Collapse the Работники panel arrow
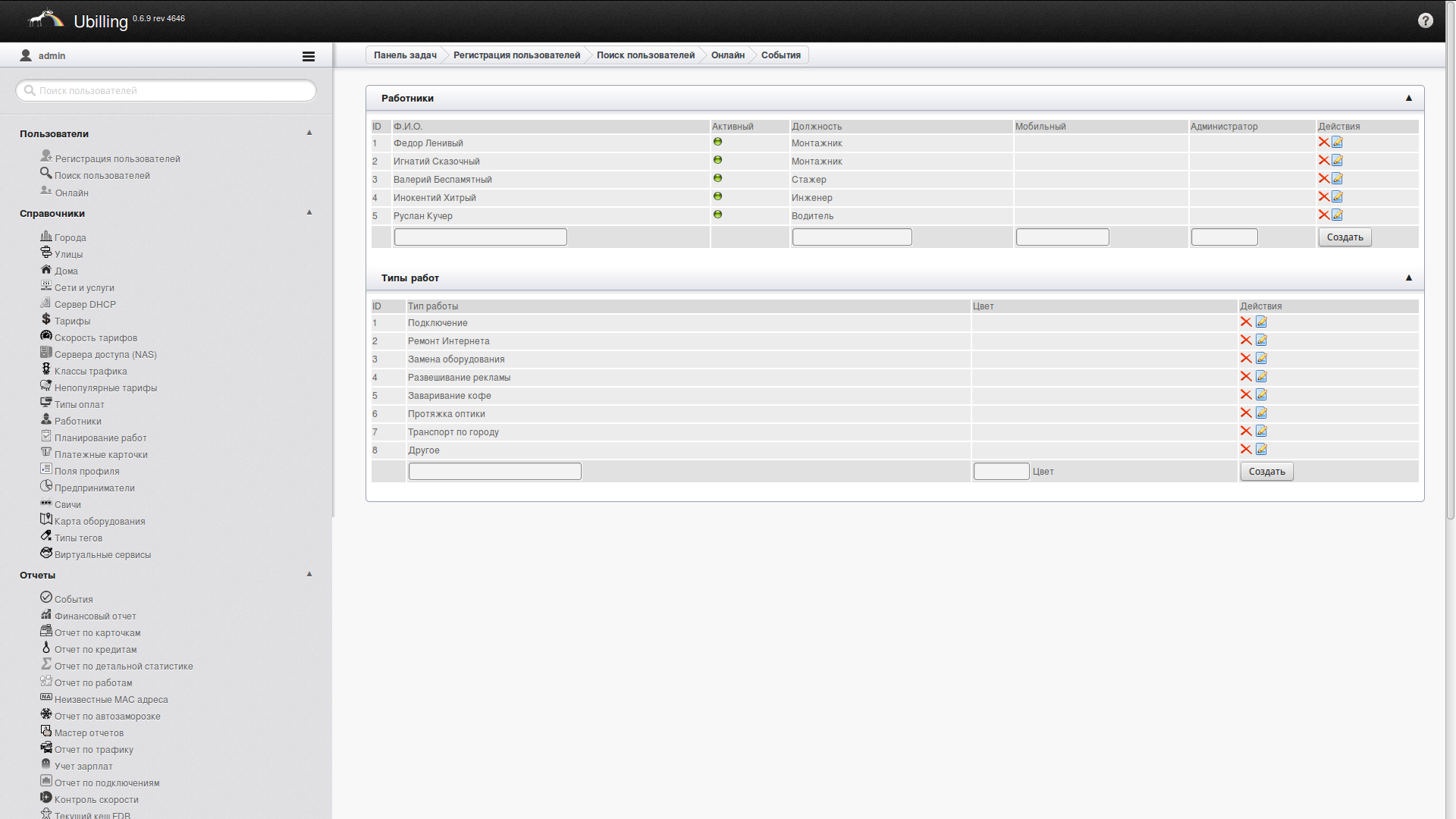The width and height of the screenshot is (1456, 819). (1408, 98)
